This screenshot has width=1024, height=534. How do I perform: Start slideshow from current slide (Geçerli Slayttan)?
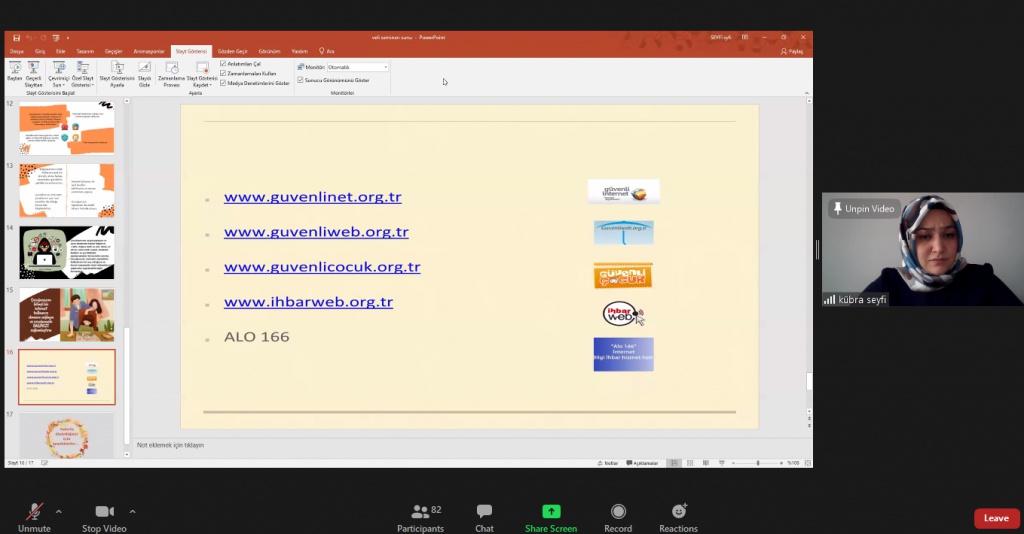(x=33, y=74)
